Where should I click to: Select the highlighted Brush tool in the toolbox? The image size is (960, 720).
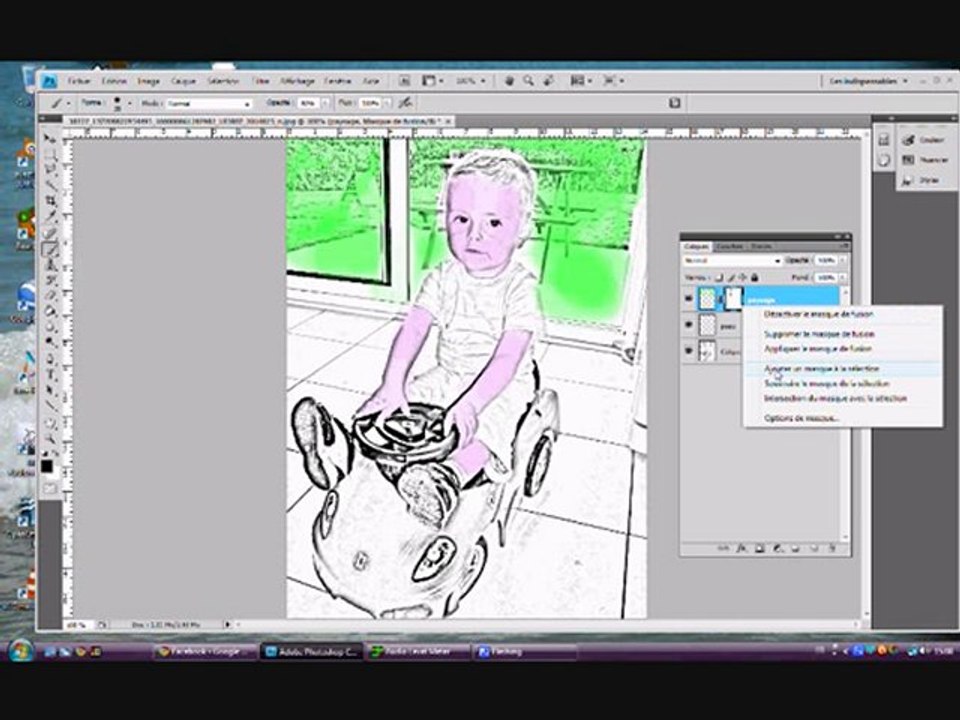coord(49,249)
